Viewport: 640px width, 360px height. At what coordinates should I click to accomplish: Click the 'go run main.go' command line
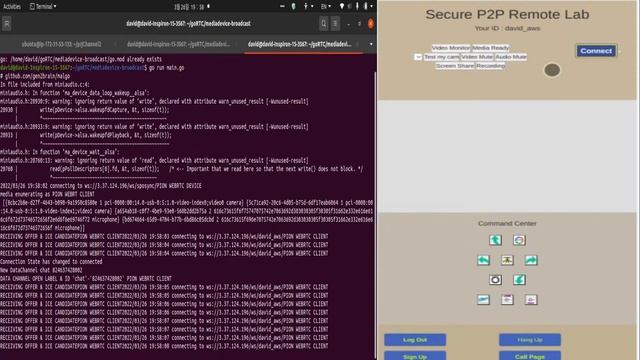(x=167, y=68)
